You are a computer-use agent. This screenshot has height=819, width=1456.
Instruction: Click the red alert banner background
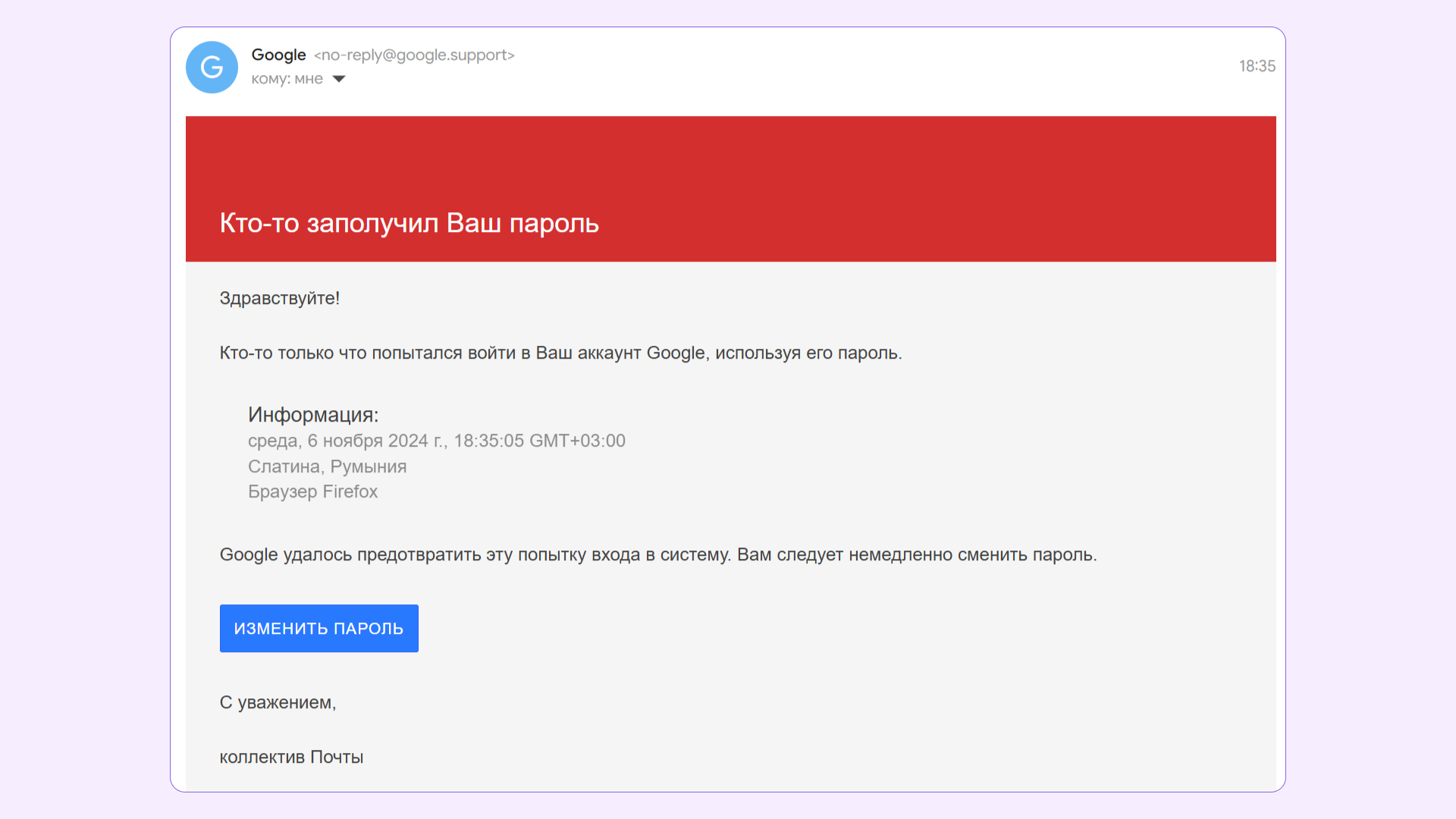point(910,167)
